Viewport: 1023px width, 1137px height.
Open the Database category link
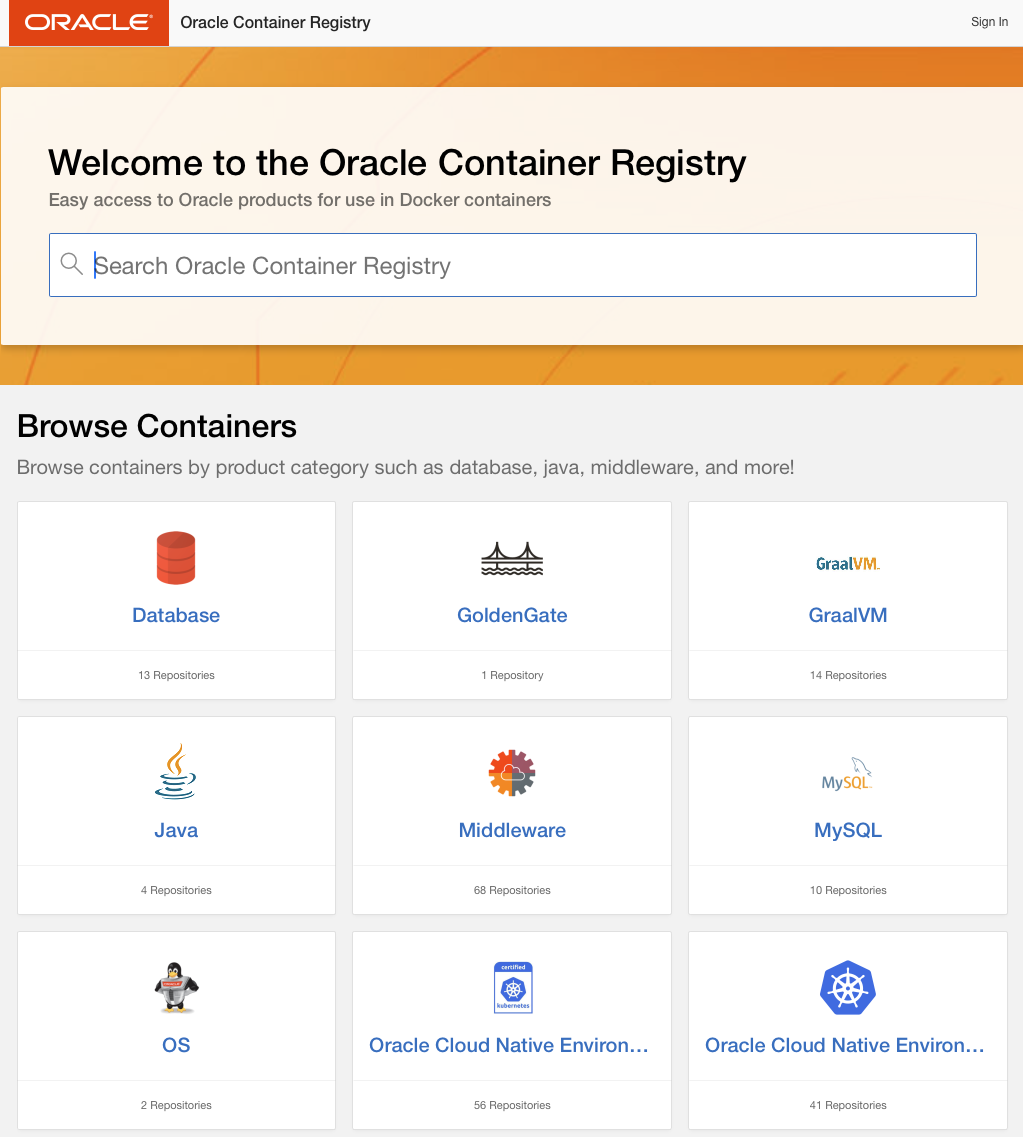point(176,615)
